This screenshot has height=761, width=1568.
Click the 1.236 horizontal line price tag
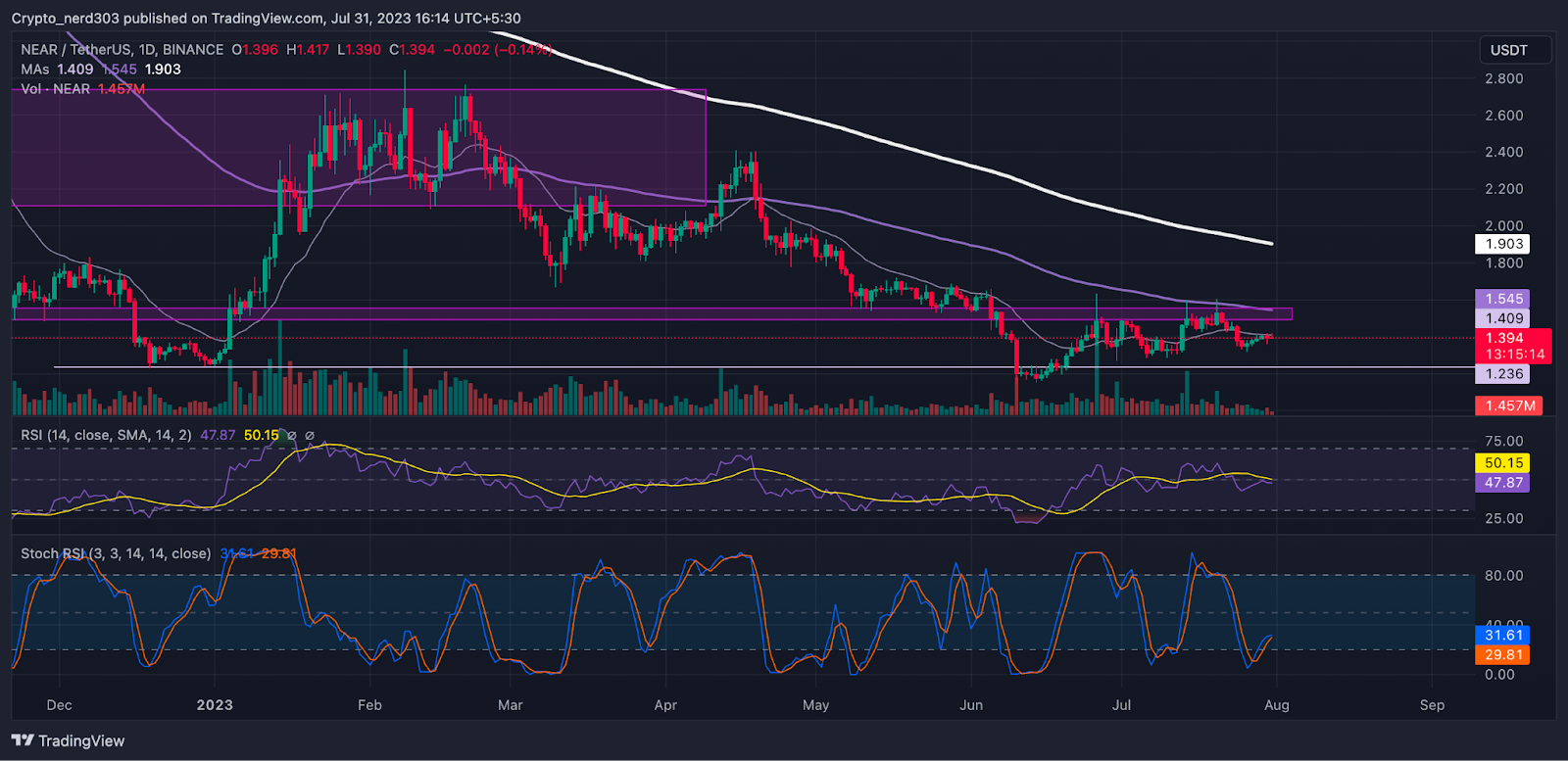click(1503, 374)
